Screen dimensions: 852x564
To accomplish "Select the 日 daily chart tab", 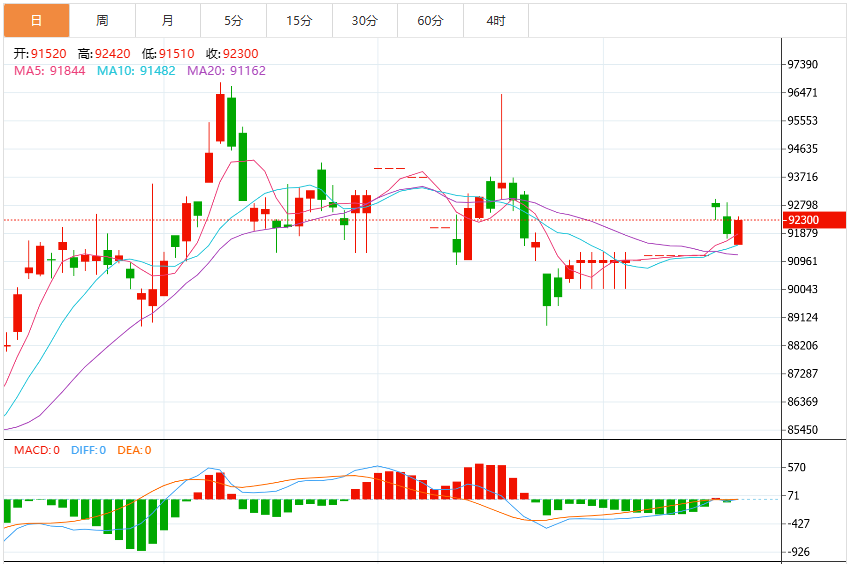I will coord(36,21).
